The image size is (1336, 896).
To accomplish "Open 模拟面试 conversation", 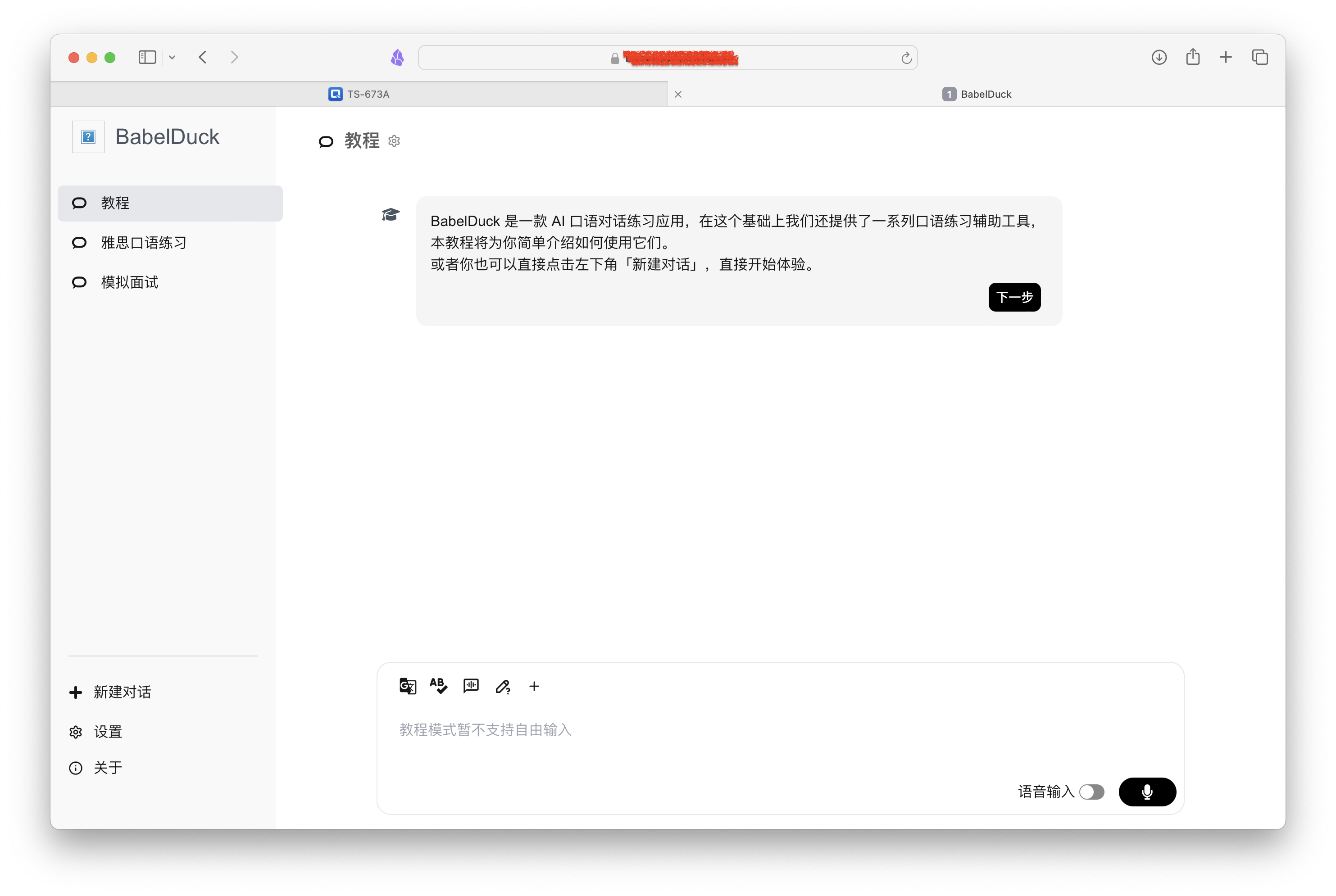I will [x=129, y=282].
